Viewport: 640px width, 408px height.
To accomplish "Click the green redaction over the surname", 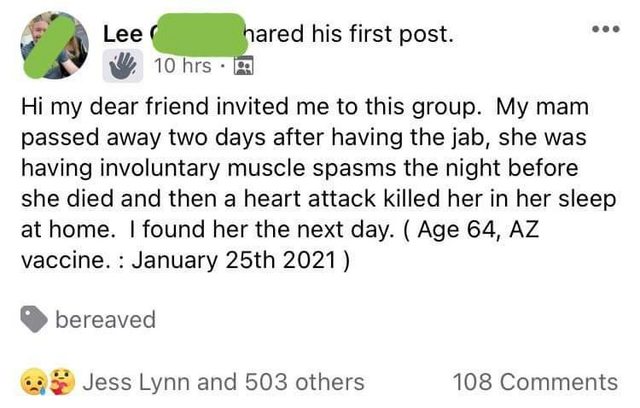I will tap(199, 34).
